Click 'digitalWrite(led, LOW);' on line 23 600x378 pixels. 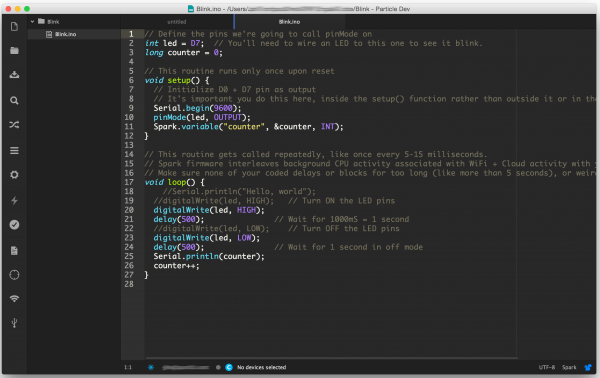(207, 238)
